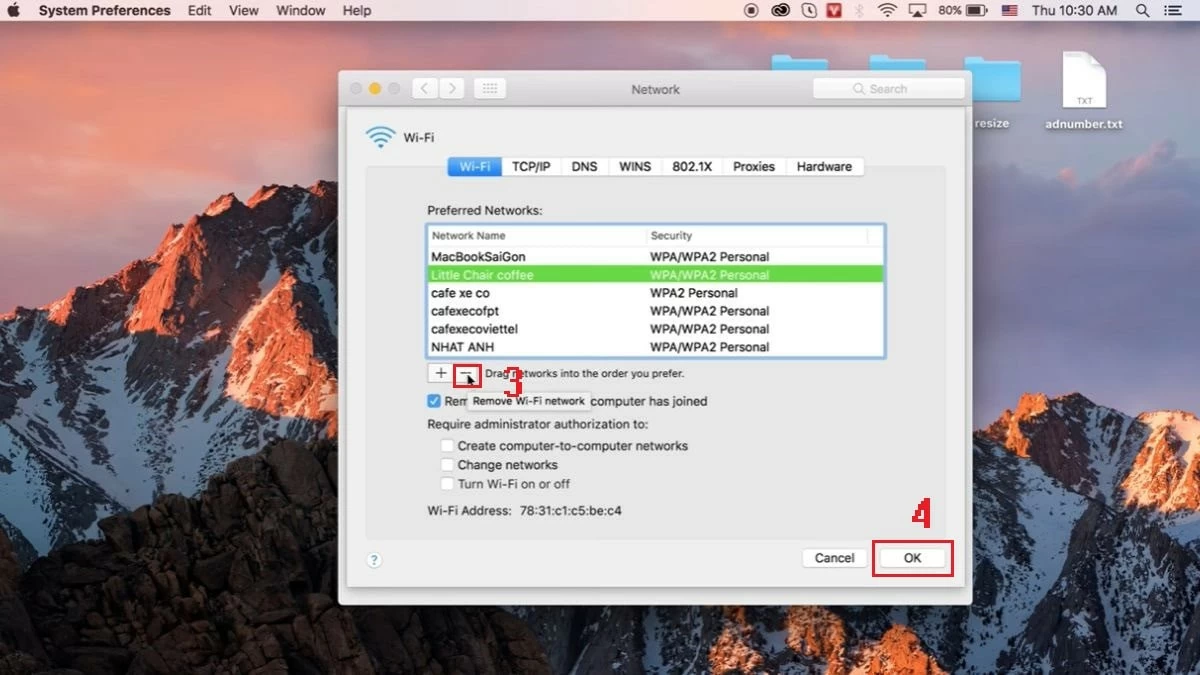Enable the Change networks checkbox
This screenshot has height=675, width=1200.
(x=448, y=465)
